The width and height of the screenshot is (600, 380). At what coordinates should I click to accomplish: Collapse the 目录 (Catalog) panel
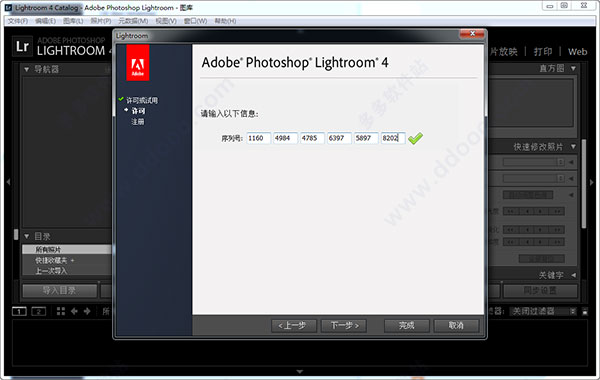26,236
